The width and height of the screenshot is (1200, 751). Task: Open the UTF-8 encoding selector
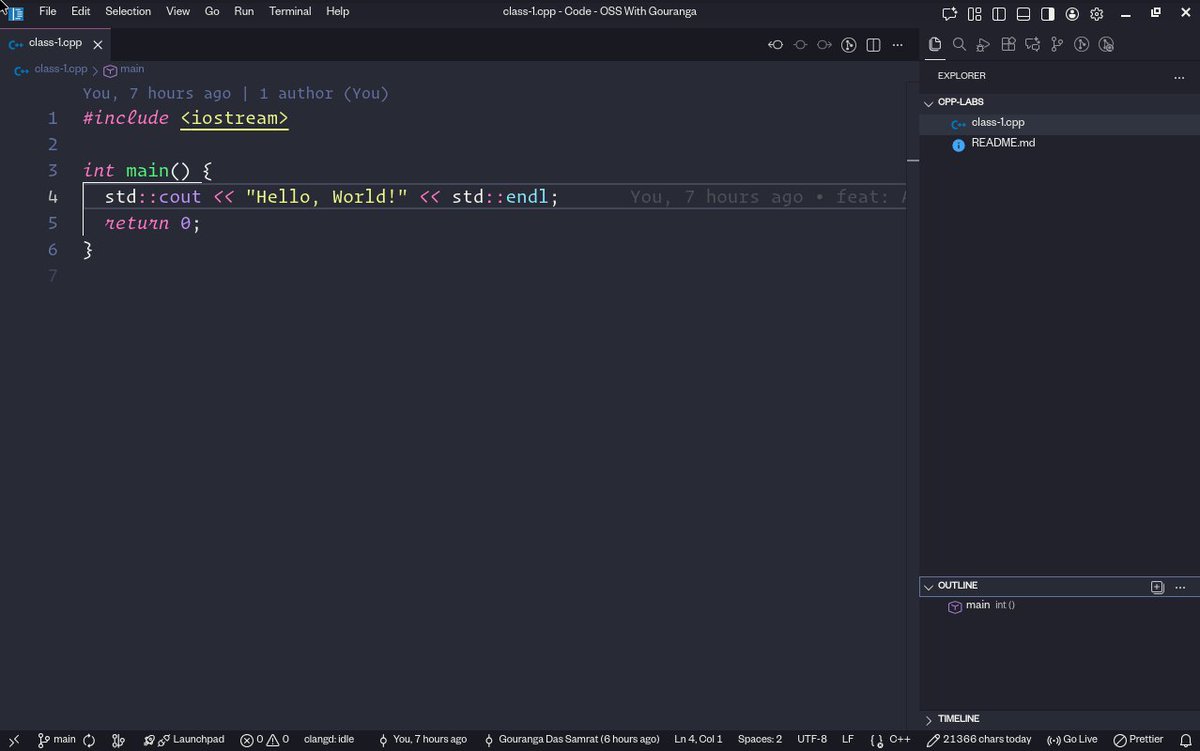click(x=812, y=740)
